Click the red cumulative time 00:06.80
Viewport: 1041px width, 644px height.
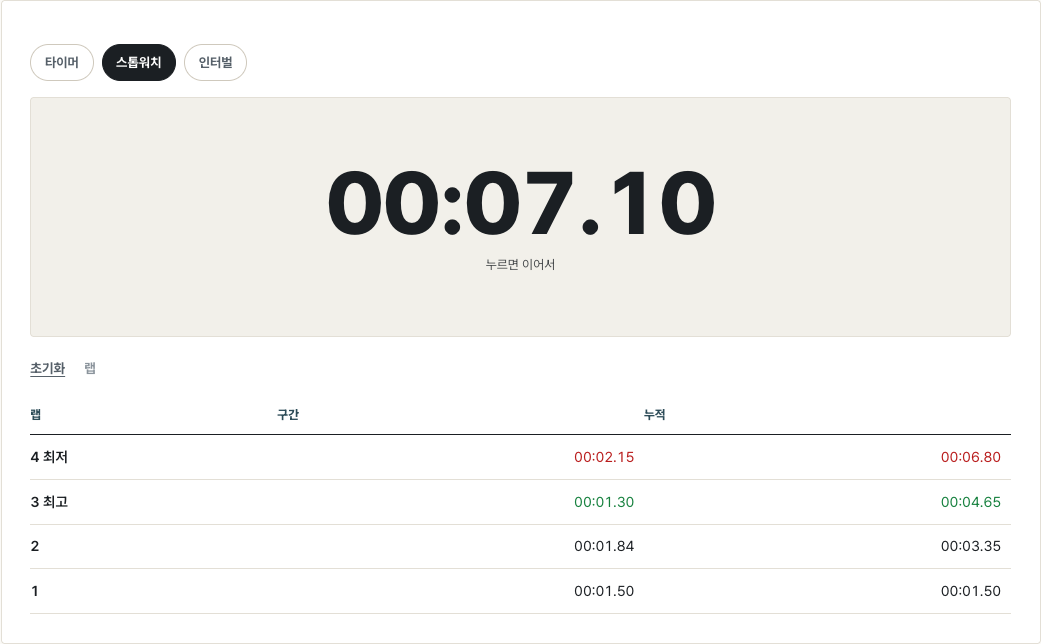click(x=971, y=457)
